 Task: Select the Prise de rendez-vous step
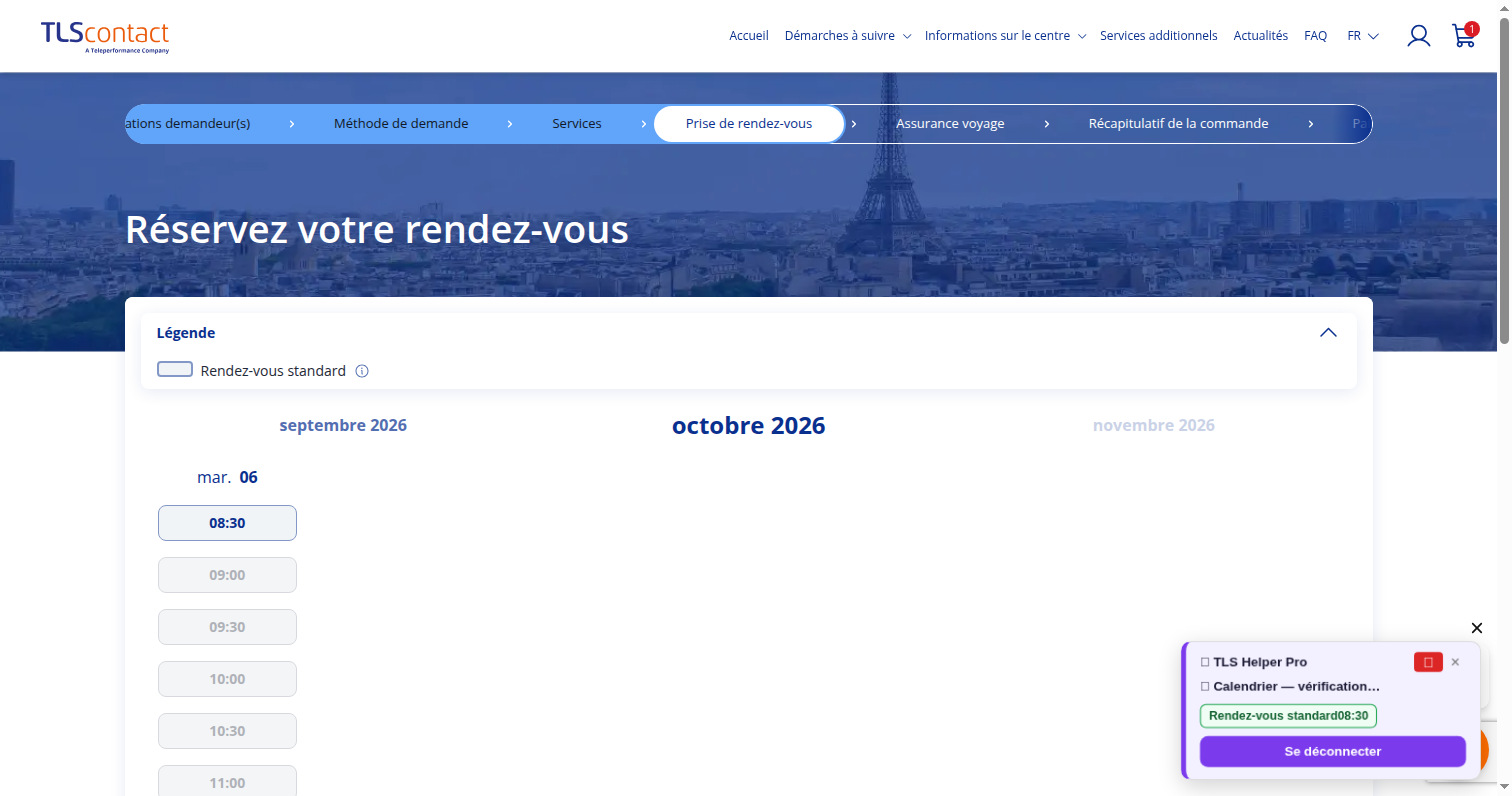pos(749,124)
